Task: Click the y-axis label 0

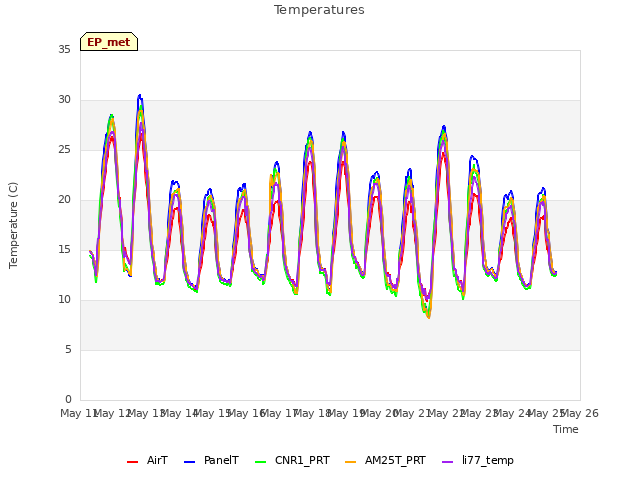Action: click(x=68, y=399)
